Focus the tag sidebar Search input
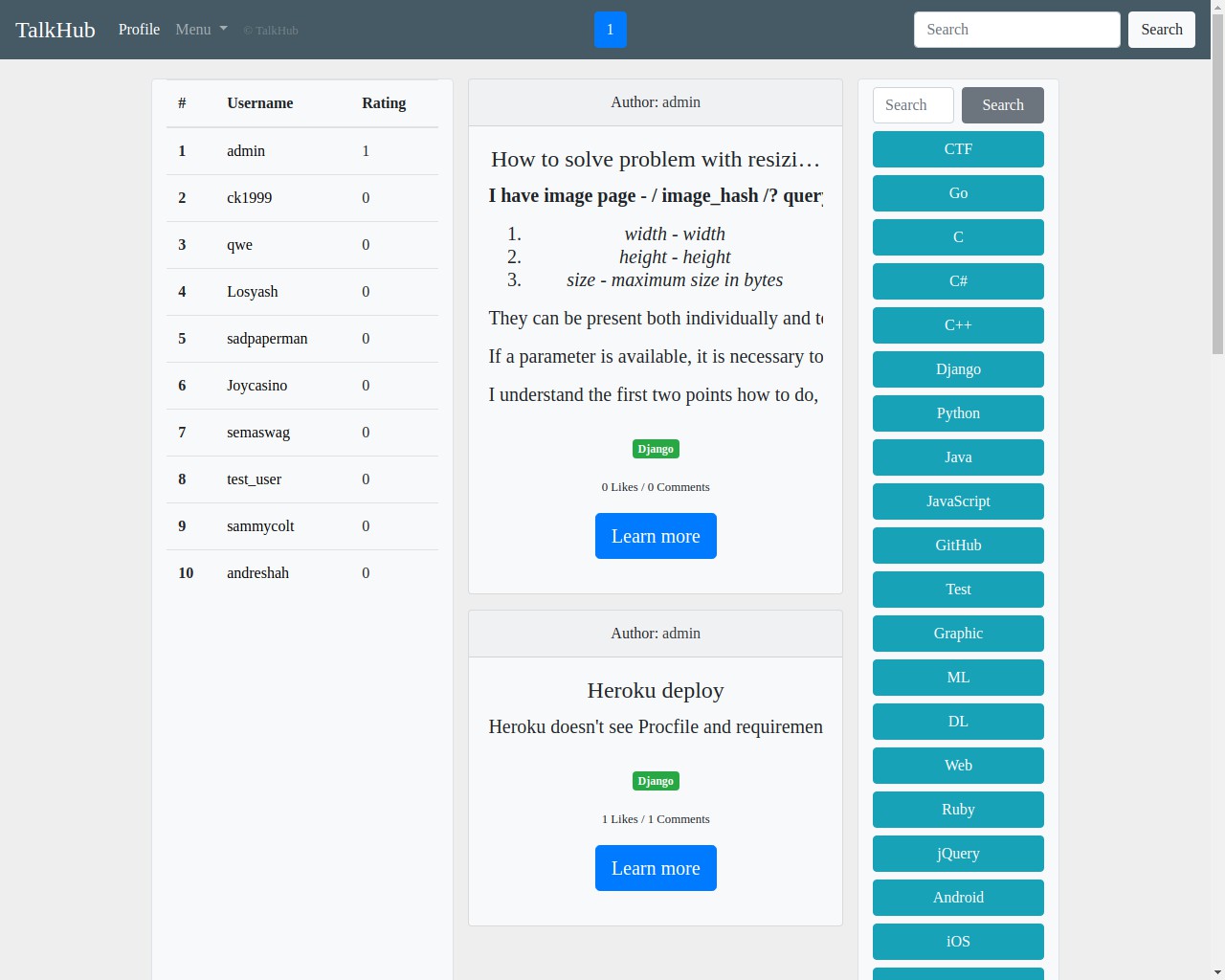 pyautogui.click(x=913, y=105)
